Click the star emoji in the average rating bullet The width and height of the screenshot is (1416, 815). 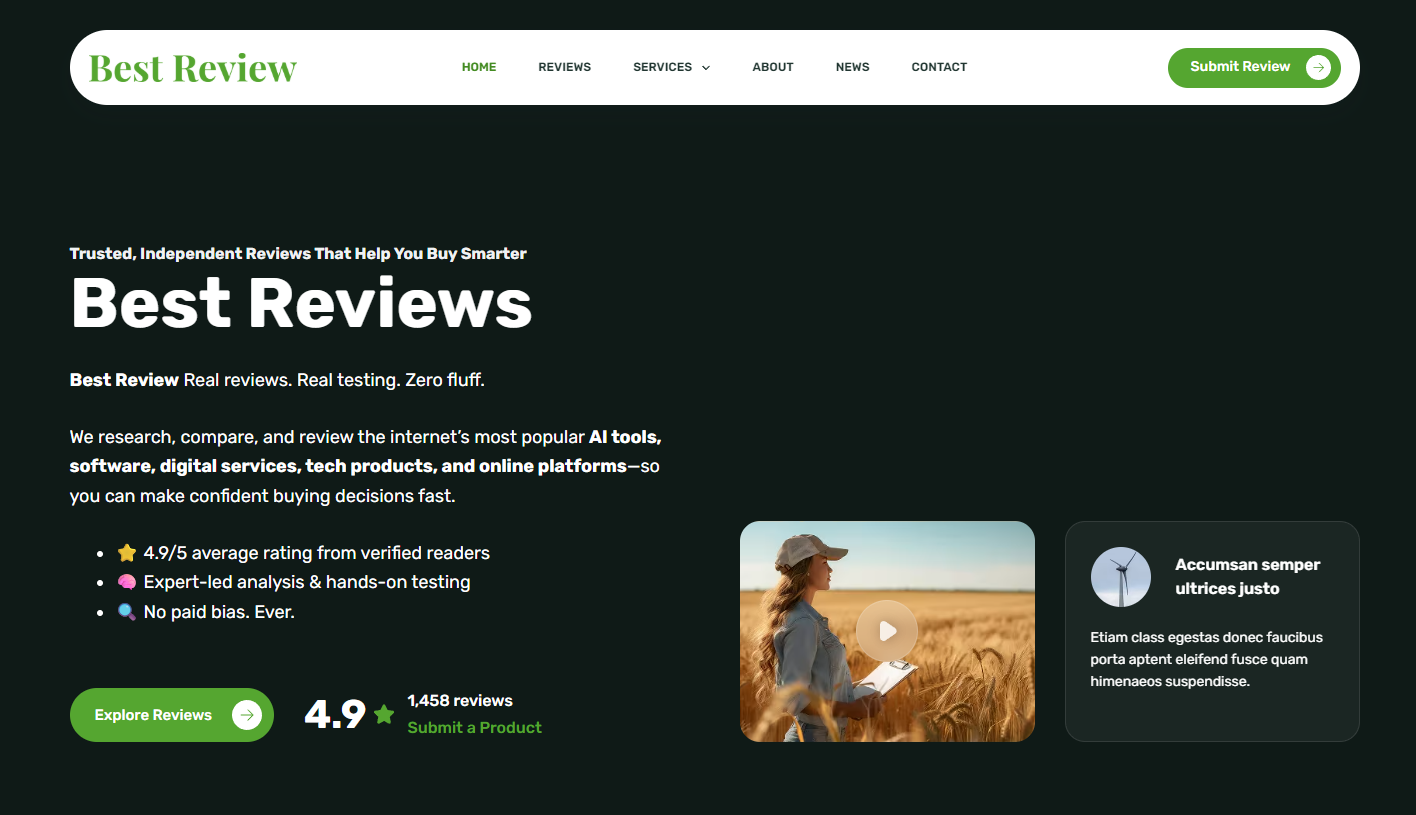pyautogui.click(x=126, y=552)
